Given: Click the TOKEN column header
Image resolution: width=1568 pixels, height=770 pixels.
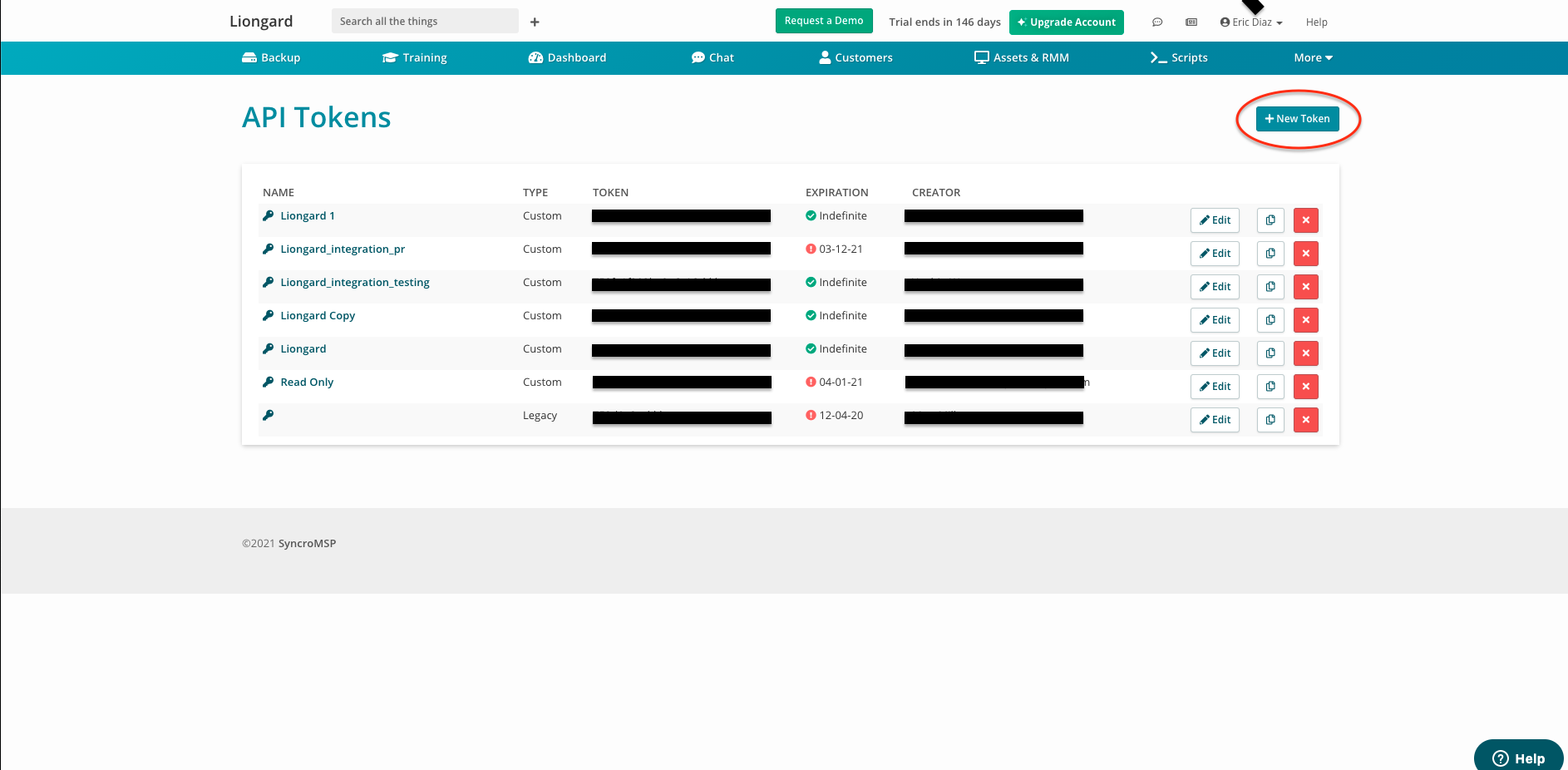Looking at the screenshot, I should (x=610, y=192).
